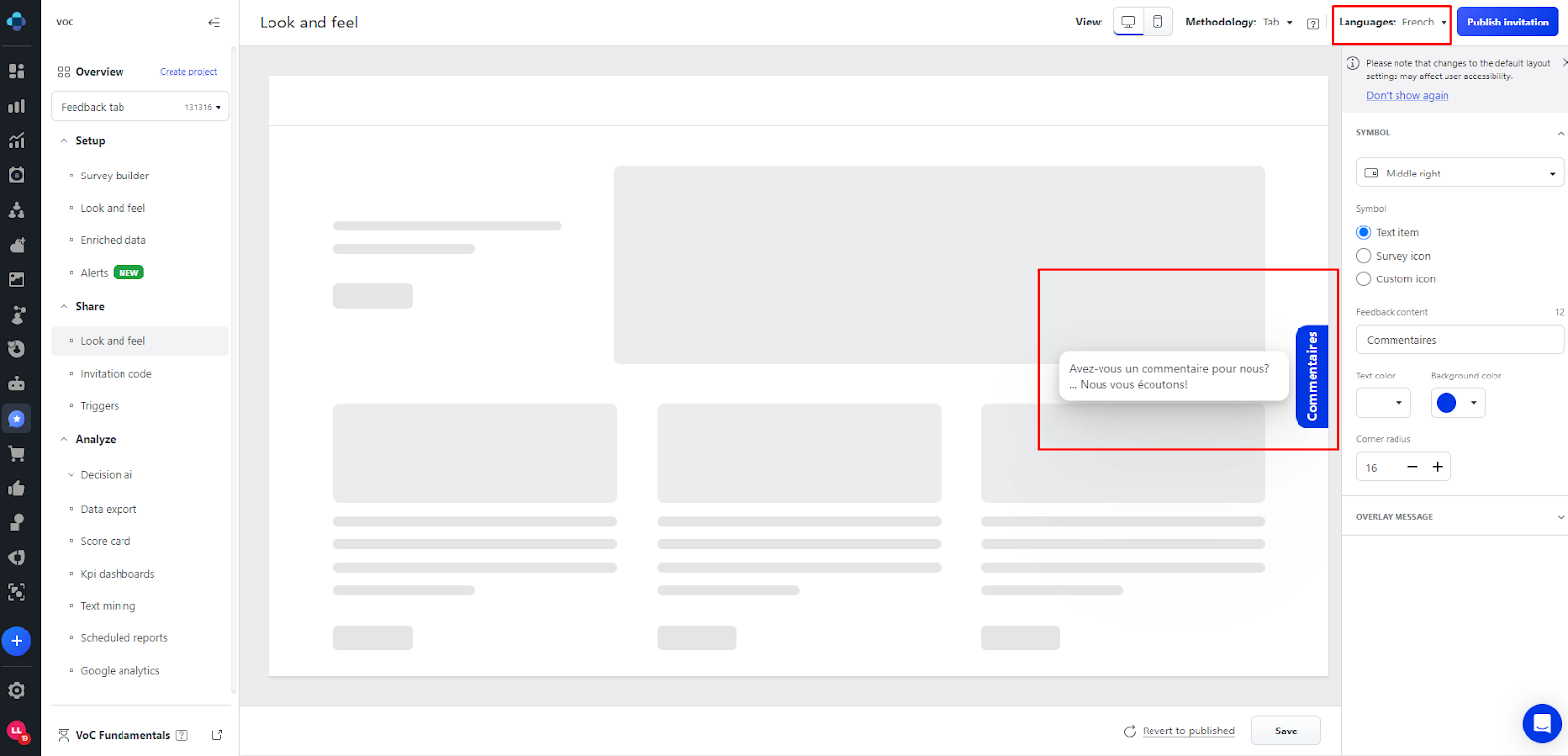Open VoC Fundamentals external link icon
The height and width of the screenshot is (756, 1568).
click(218, 734)
